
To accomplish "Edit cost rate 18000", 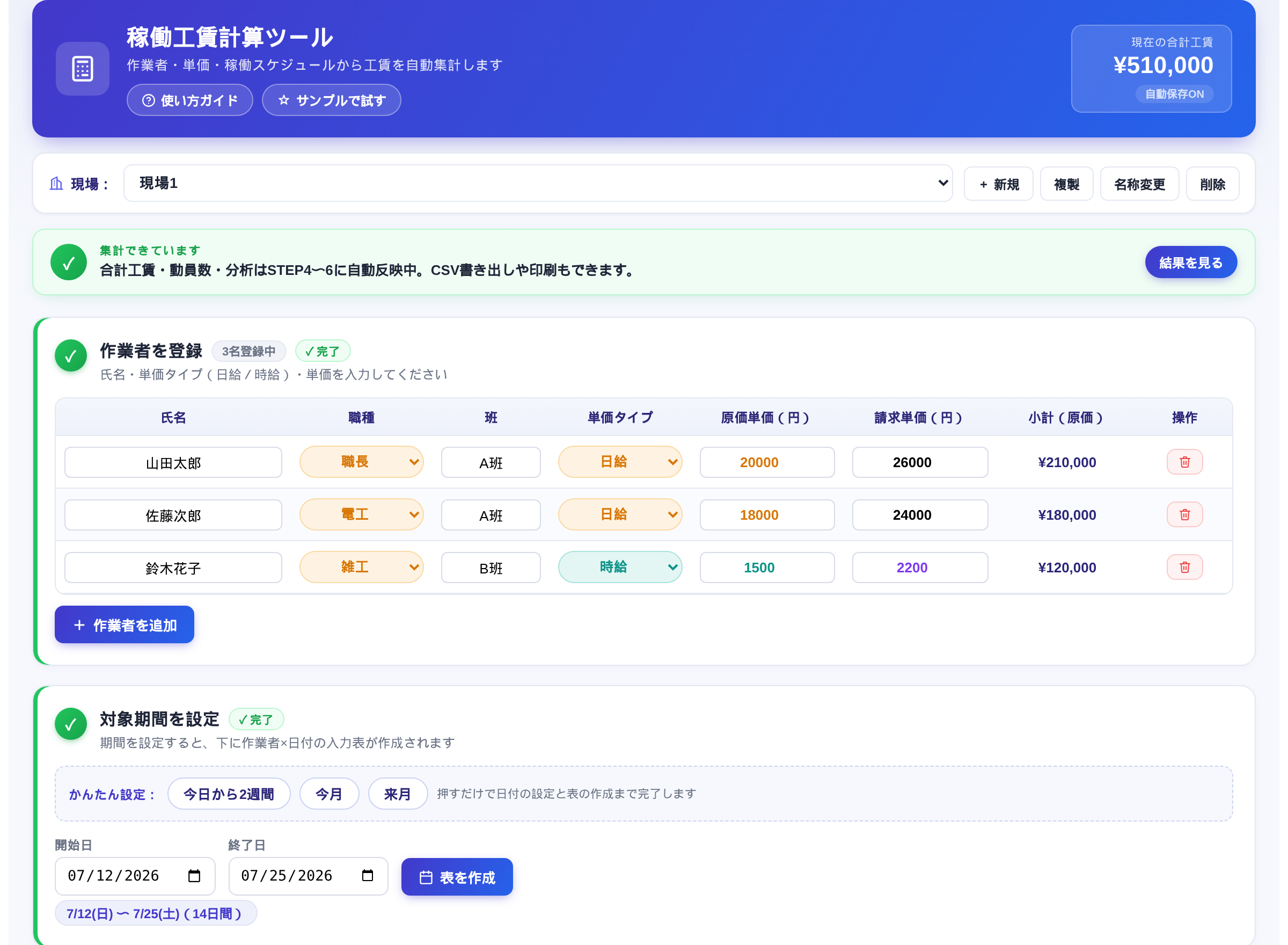I will pos(766,515).
